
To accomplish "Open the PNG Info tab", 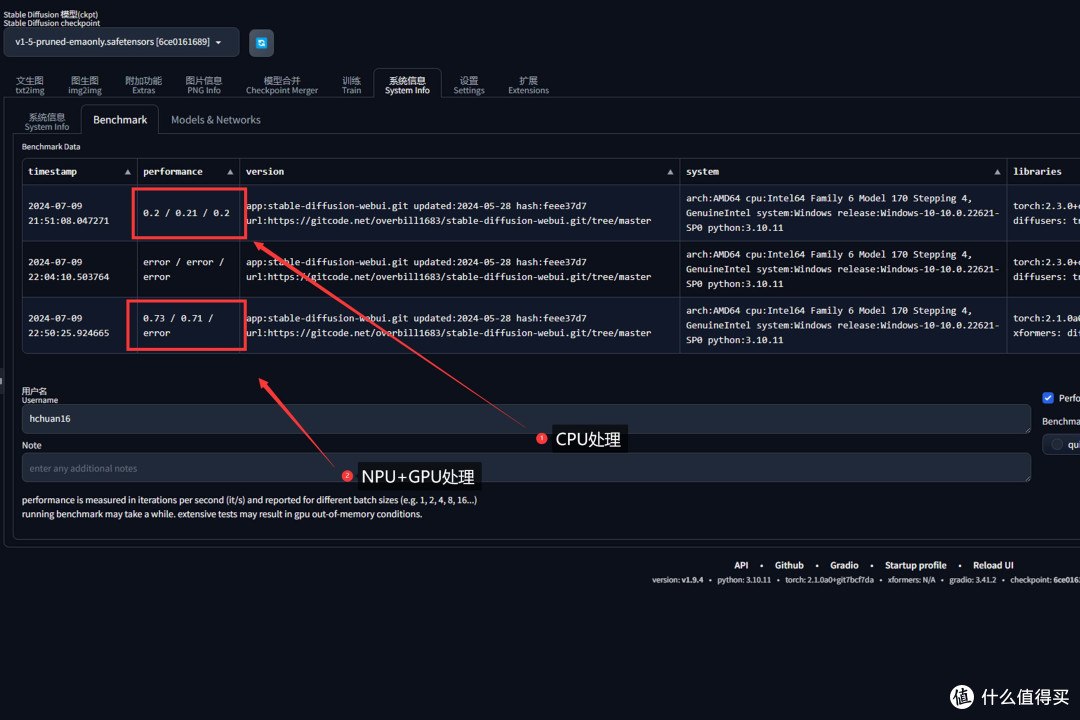I will point(204,85).
